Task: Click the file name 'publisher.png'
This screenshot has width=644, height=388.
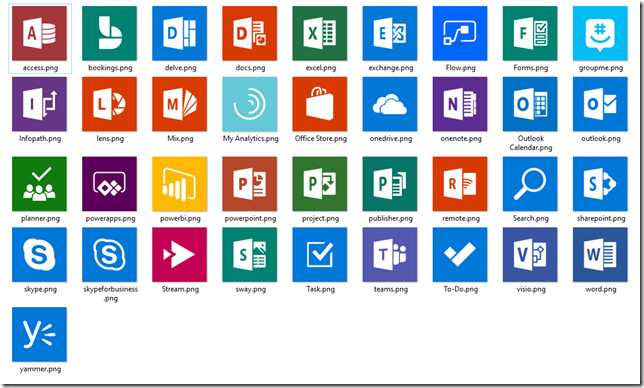Action: (391, 218)
